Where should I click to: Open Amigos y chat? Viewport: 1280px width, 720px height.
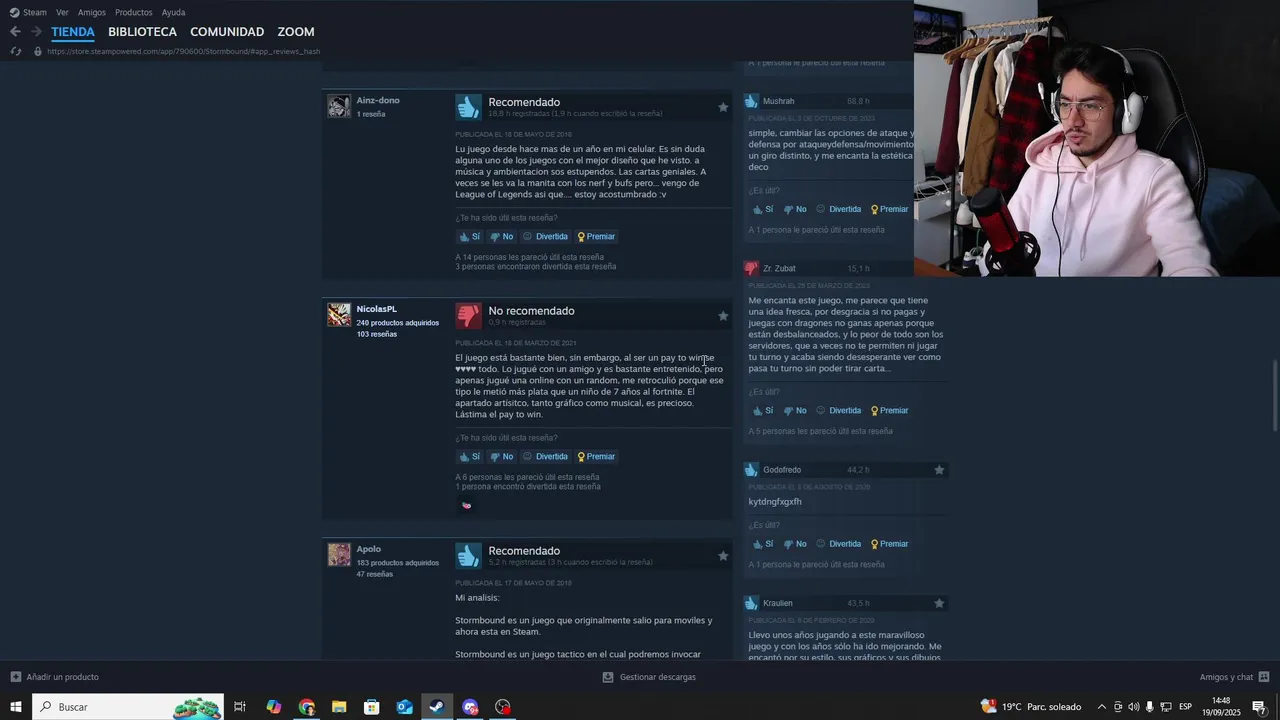pos(1234,677)
